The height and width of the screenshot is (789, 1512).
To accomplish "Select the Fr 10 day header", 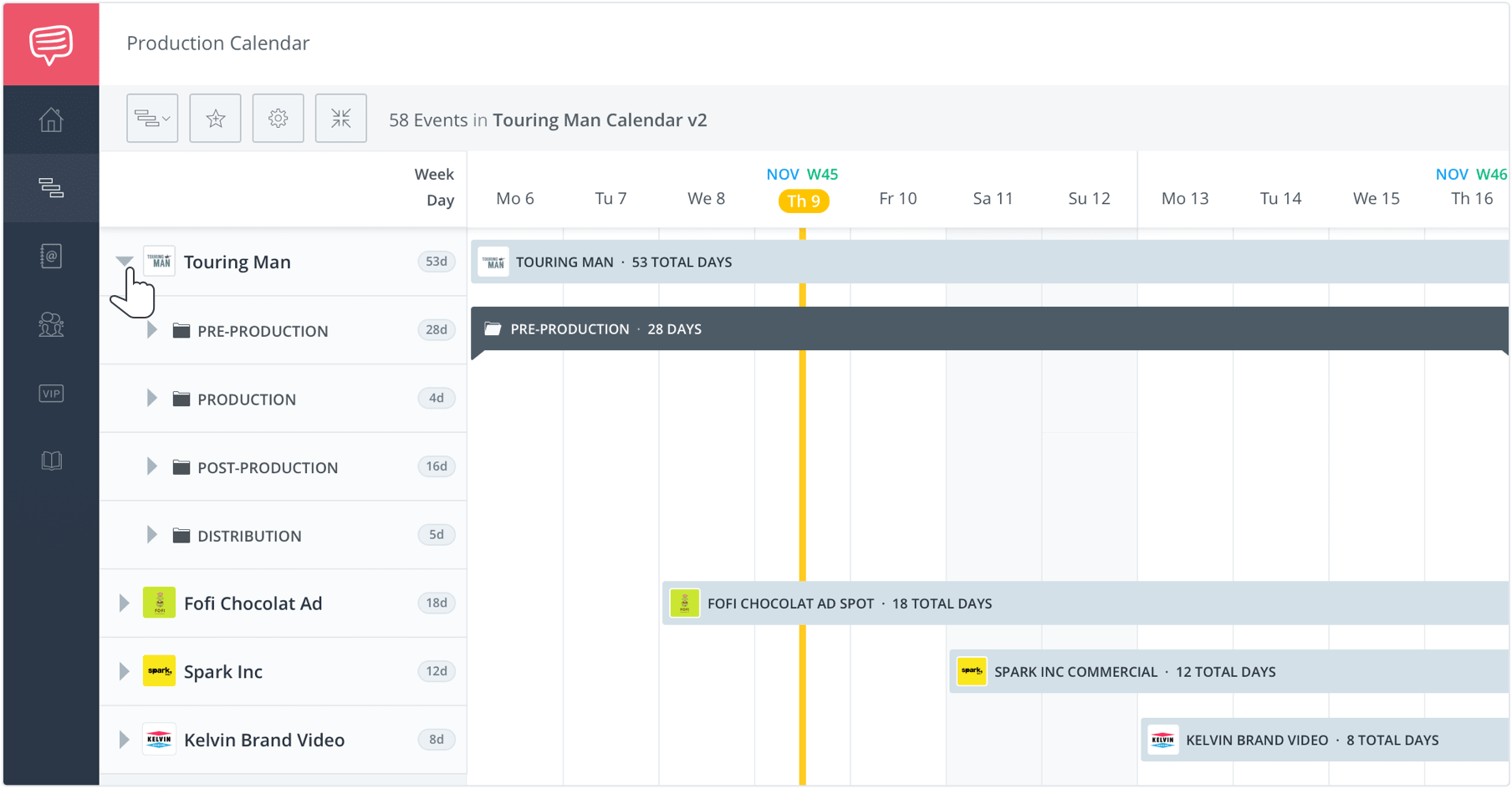I will (898, 199).
